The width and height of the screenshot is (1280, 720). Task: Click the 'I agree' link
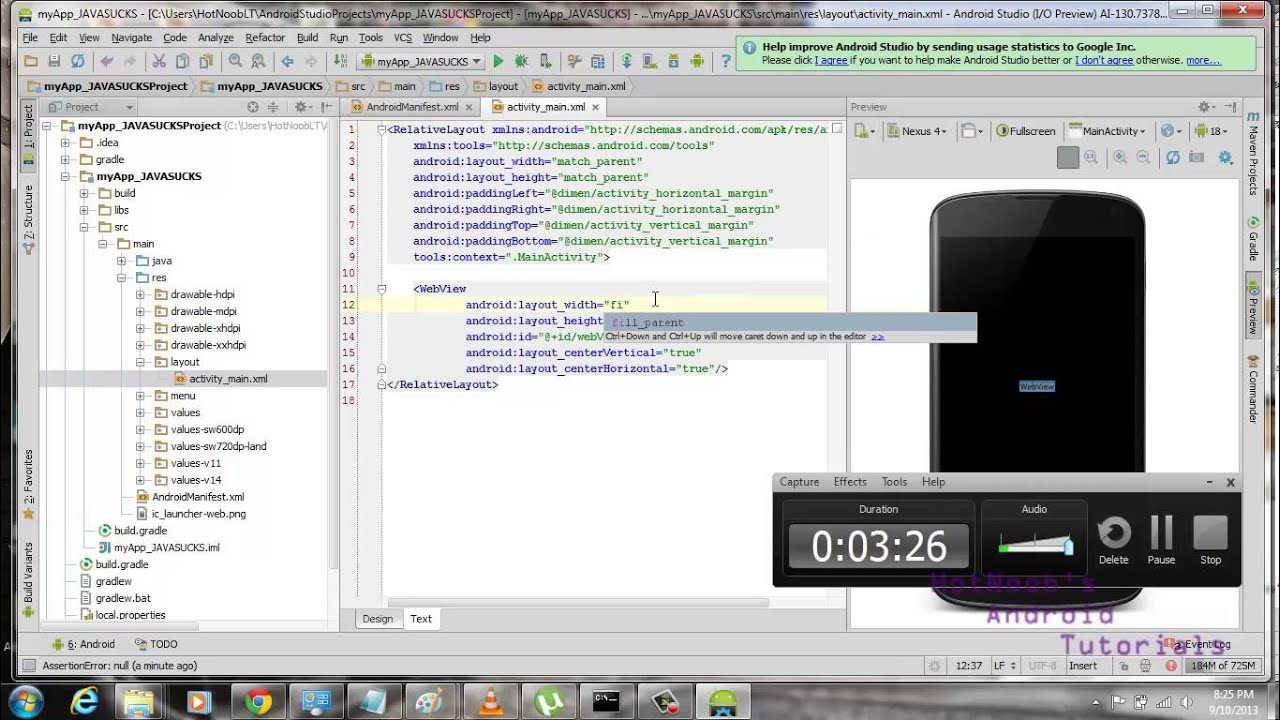831,60
